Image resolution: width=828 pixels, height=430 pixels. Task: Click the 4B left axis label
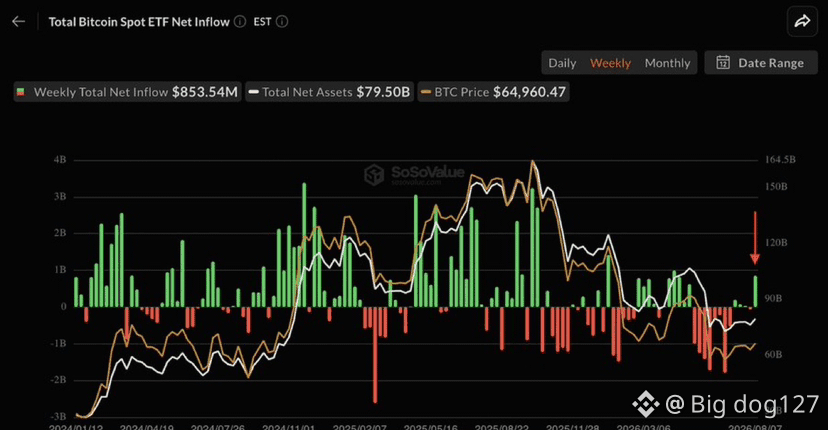(x=60, y=160)
